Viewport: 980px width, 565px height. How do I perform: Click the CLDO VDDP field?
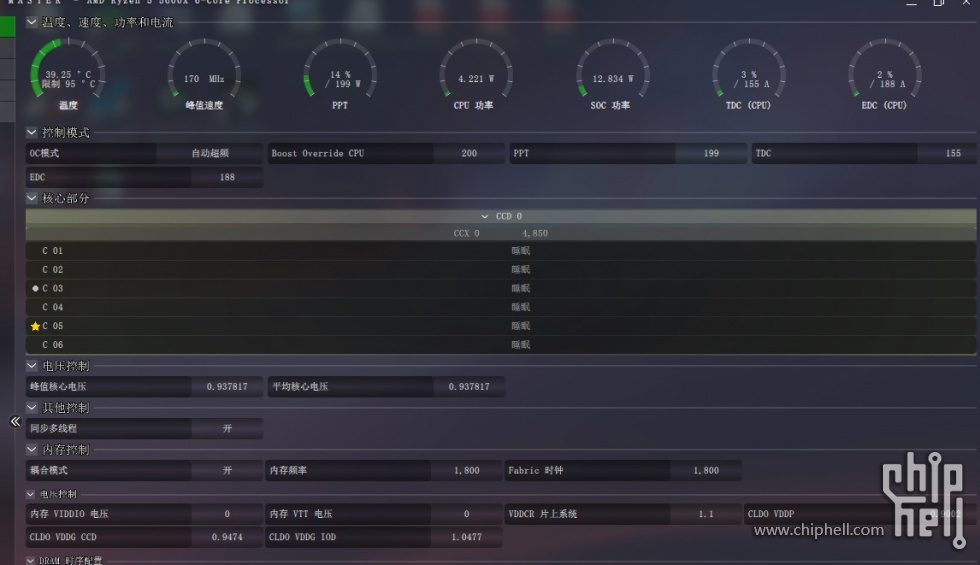pyautogui.click(x=861, y=514)
